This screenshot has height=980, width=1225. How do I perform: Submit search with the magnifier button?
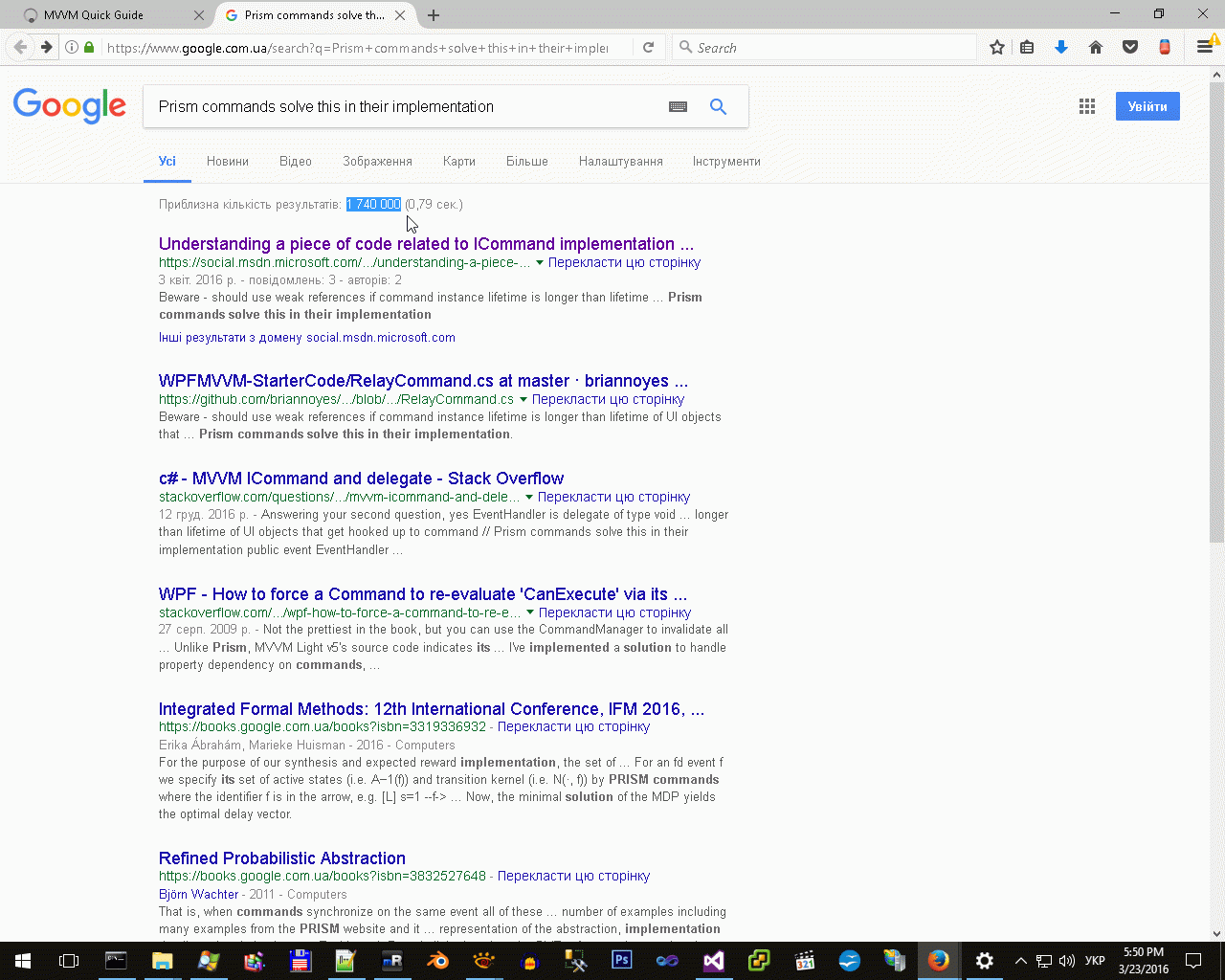[x=718, y=107]
